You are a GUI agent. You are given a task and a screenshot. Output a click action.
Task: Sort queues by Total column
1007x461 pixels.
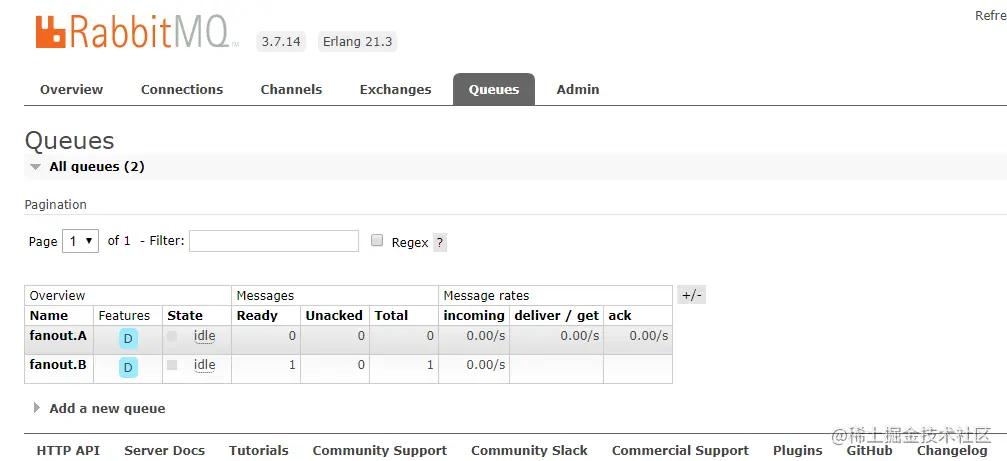click(391, 315)
